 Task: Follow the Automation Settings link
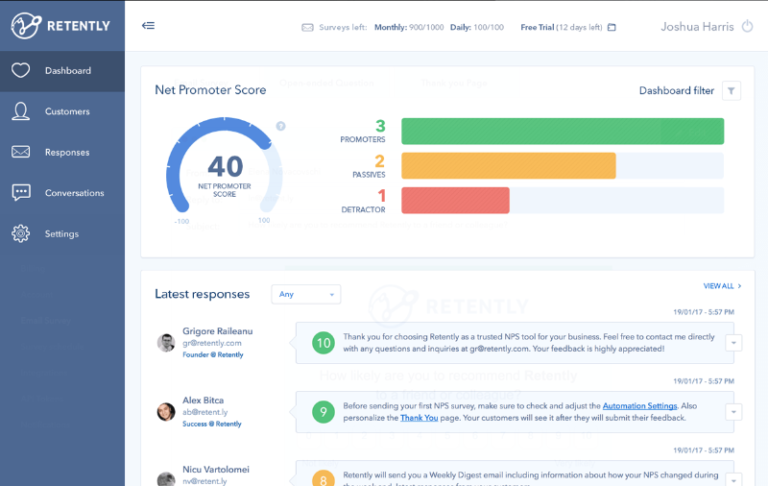coord(639,406)
